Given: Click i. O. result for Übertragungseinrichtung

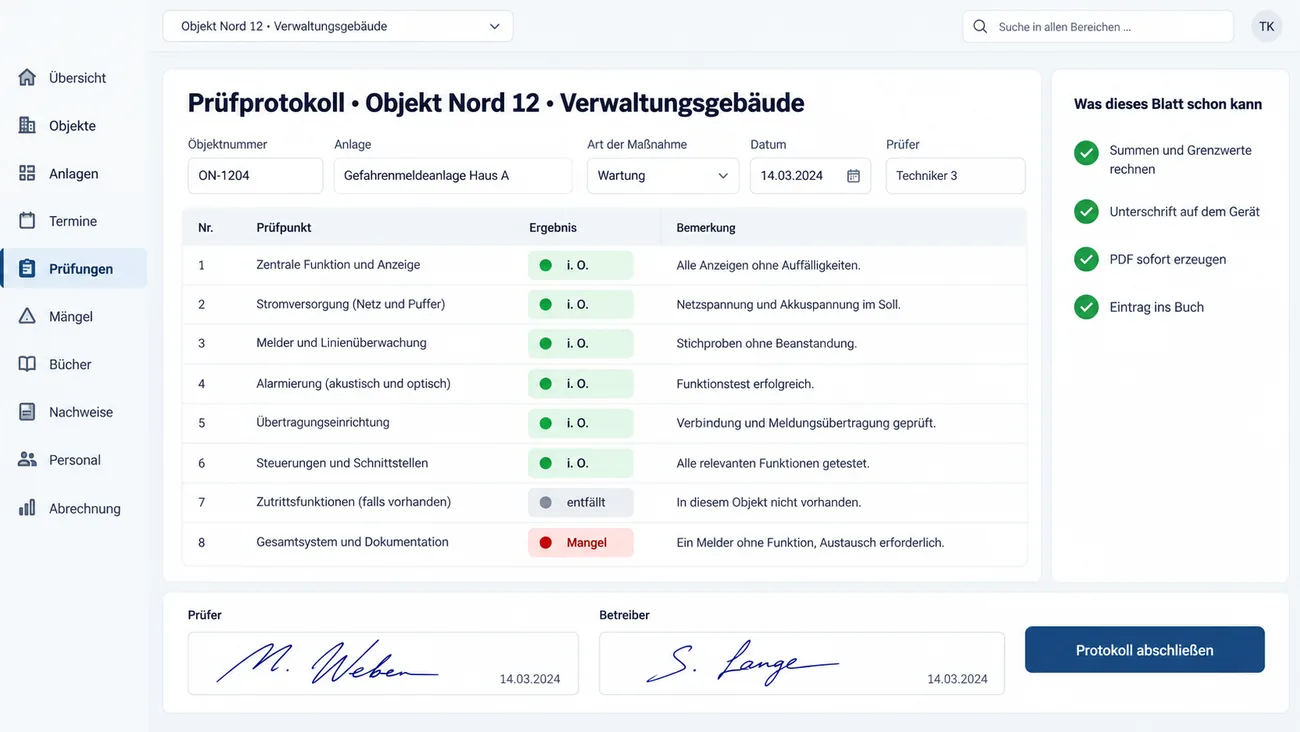Looking at the screenshot, I should [580, 423].
